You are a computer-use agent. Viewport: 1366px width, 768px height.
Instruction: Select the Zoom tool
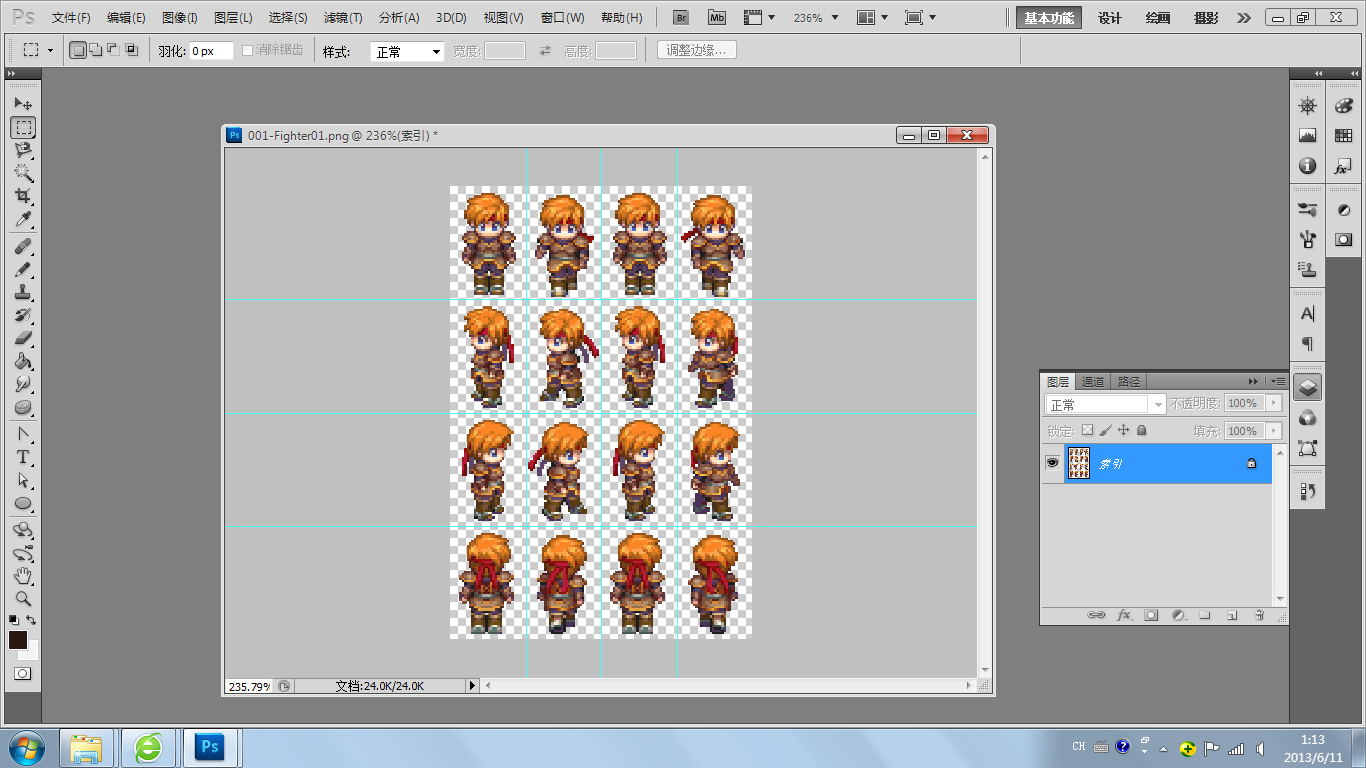pos(23,599)
